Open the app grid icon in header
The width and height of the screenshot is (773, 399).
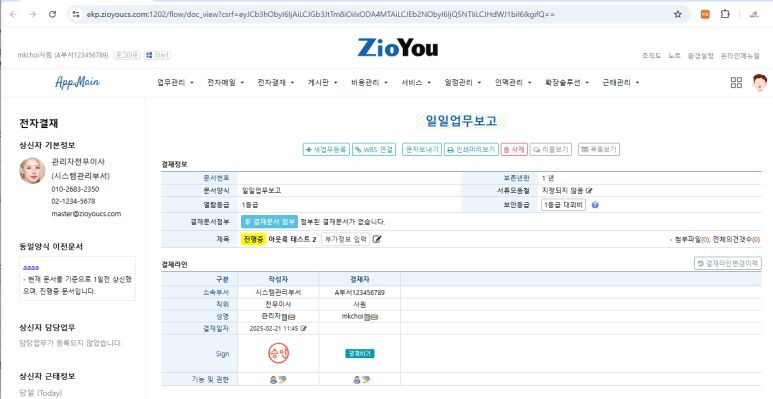point(736,82)
